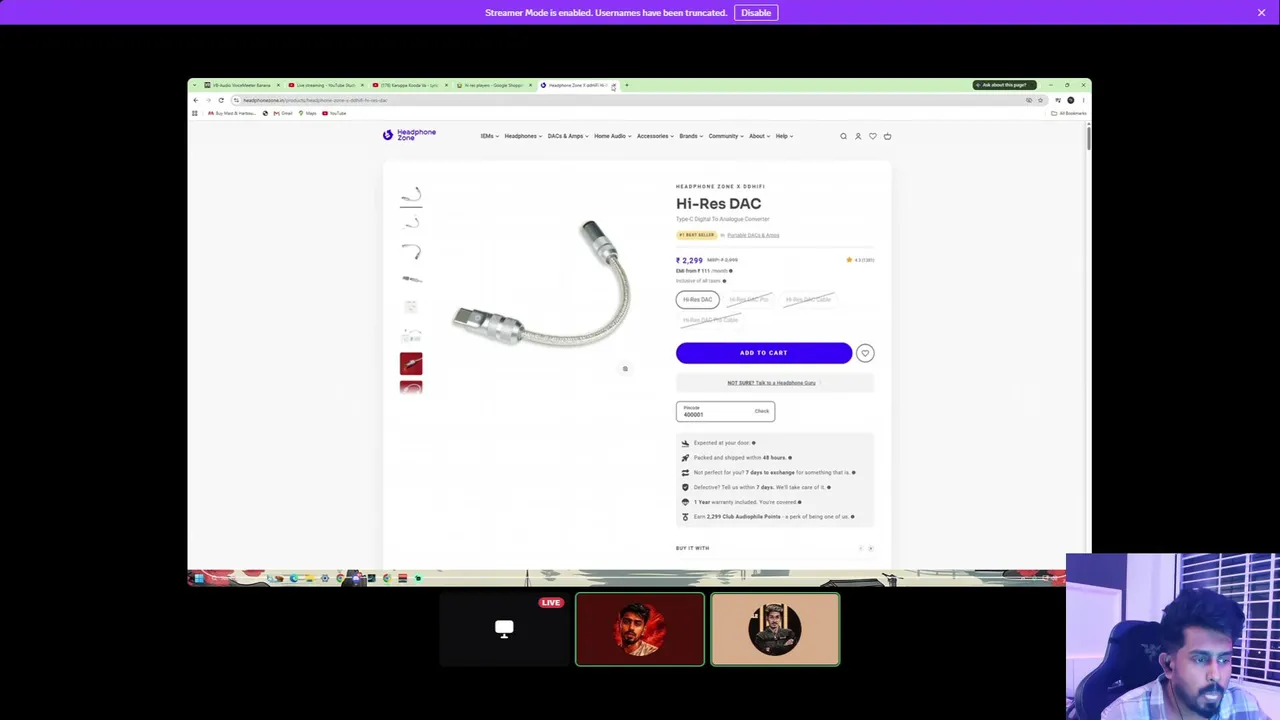Open the account profile icon in site header
Image resolution: width=1280 pixels, height=720 pixels.
click(858, 136)
